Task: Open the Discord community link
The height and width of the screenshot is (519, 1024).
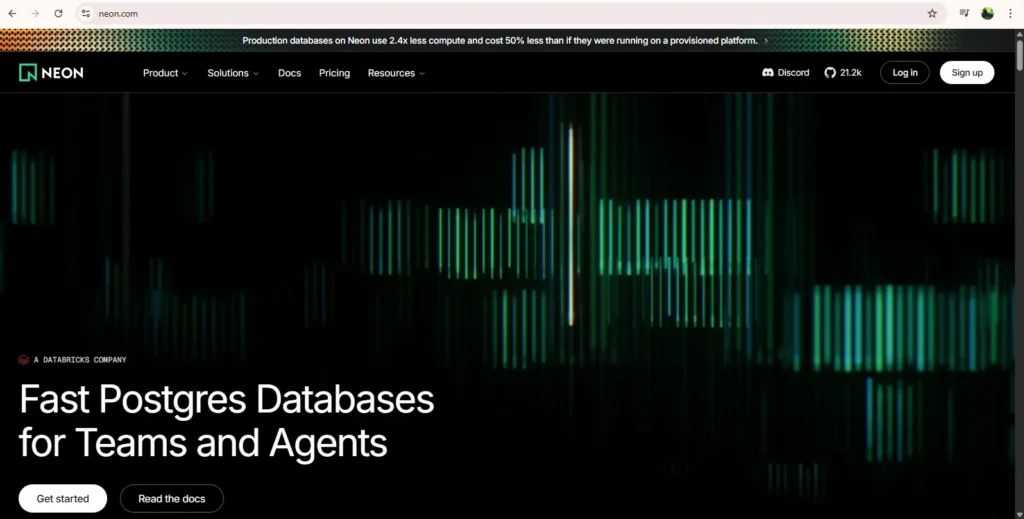Action: coord(785,73)
